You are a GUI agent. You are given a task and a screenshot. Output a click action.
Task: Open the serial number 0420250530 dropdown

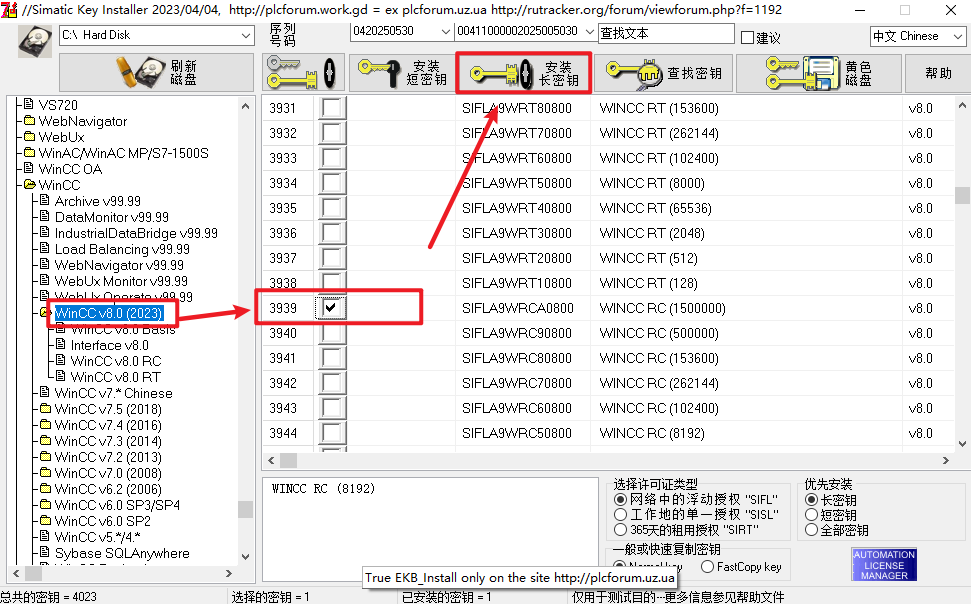(x=445, y=33)
